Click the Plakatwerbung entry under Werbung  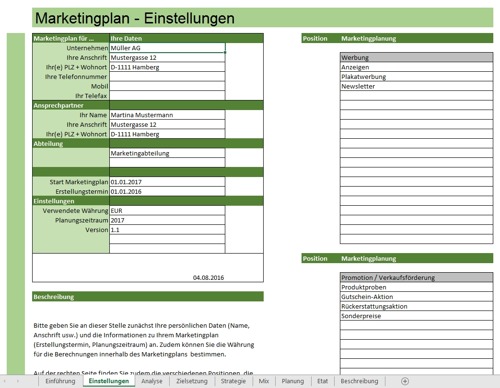tap(416, 77)
